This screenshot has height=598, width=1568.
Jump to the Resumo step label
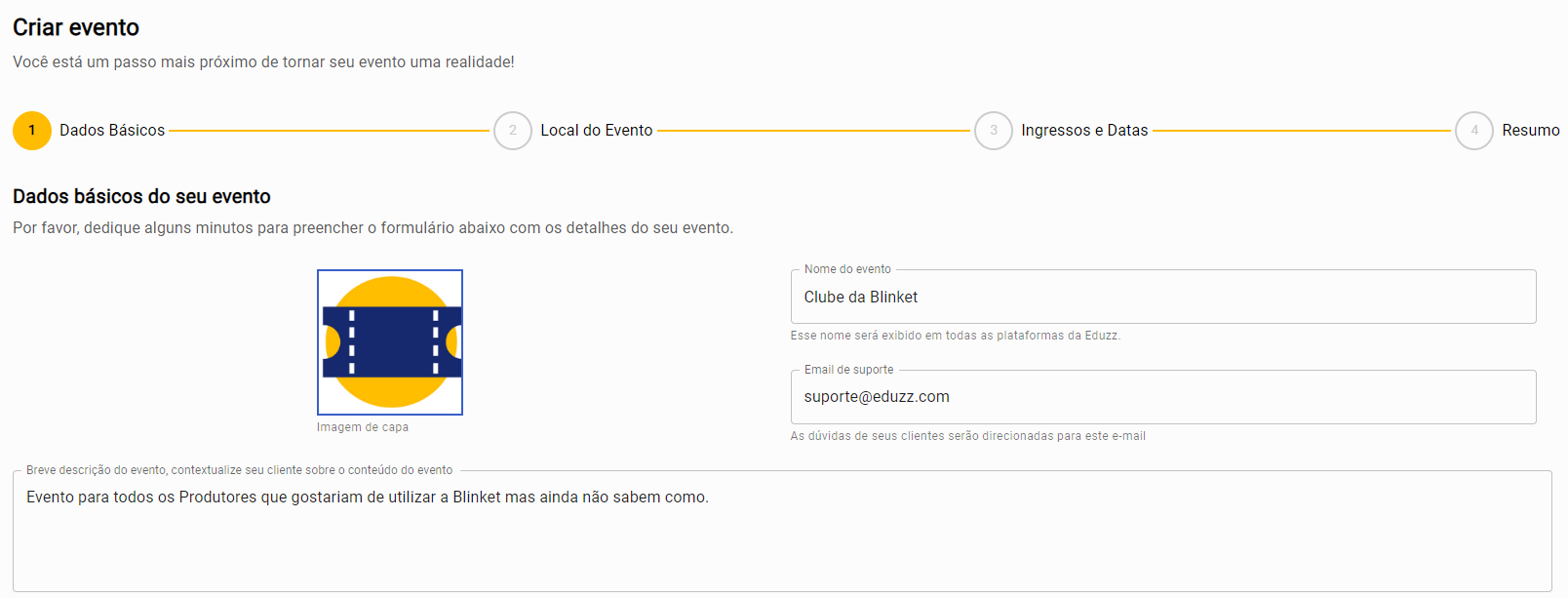[x=1530, y=131]
